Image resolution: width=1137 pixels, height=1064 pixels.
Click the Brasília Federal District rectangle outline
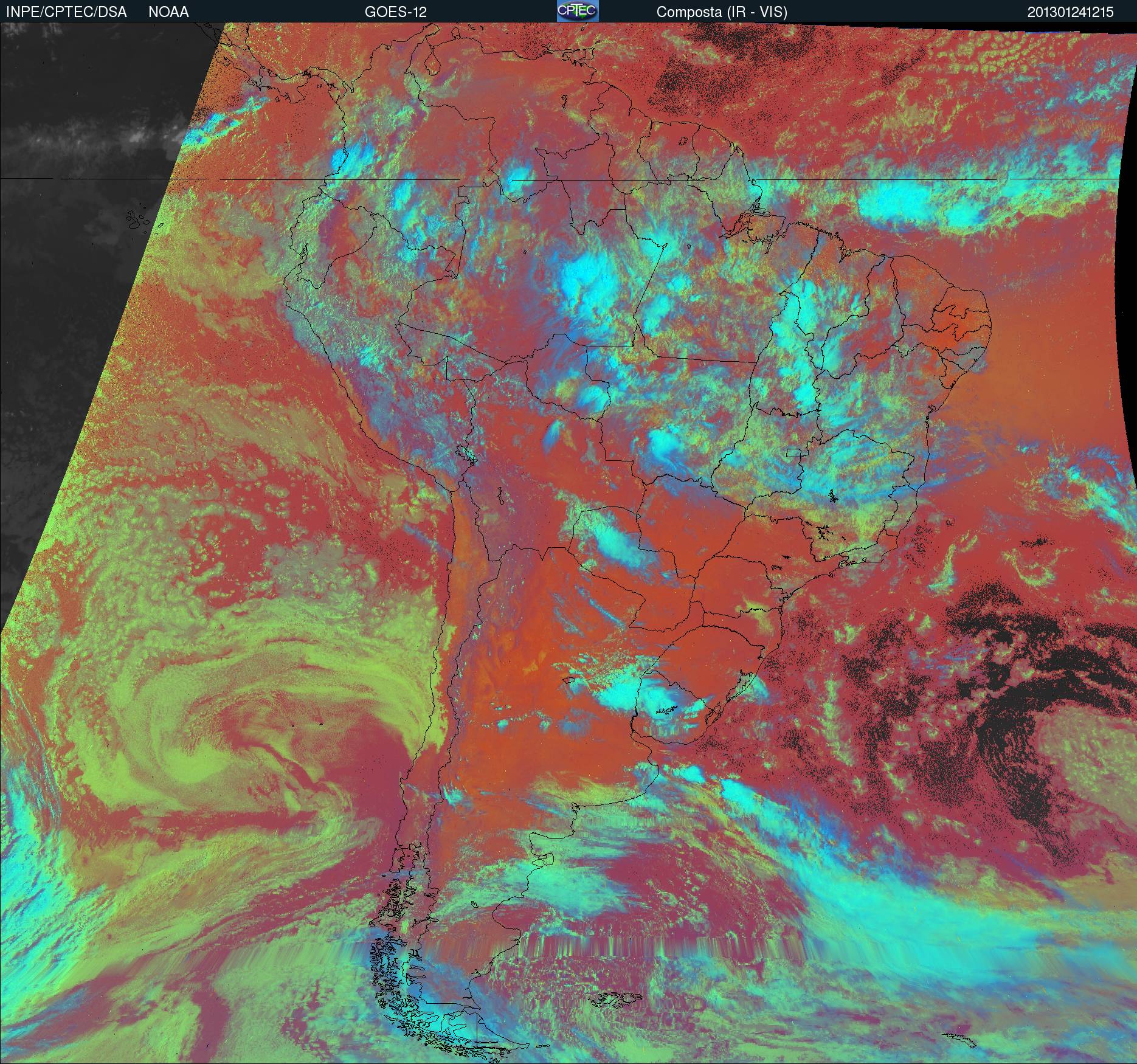(793, 452)
